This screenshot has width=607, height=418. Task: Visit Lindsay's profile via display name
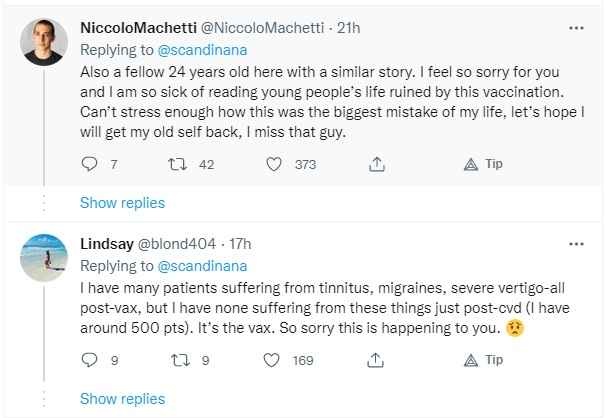(106, 243)
